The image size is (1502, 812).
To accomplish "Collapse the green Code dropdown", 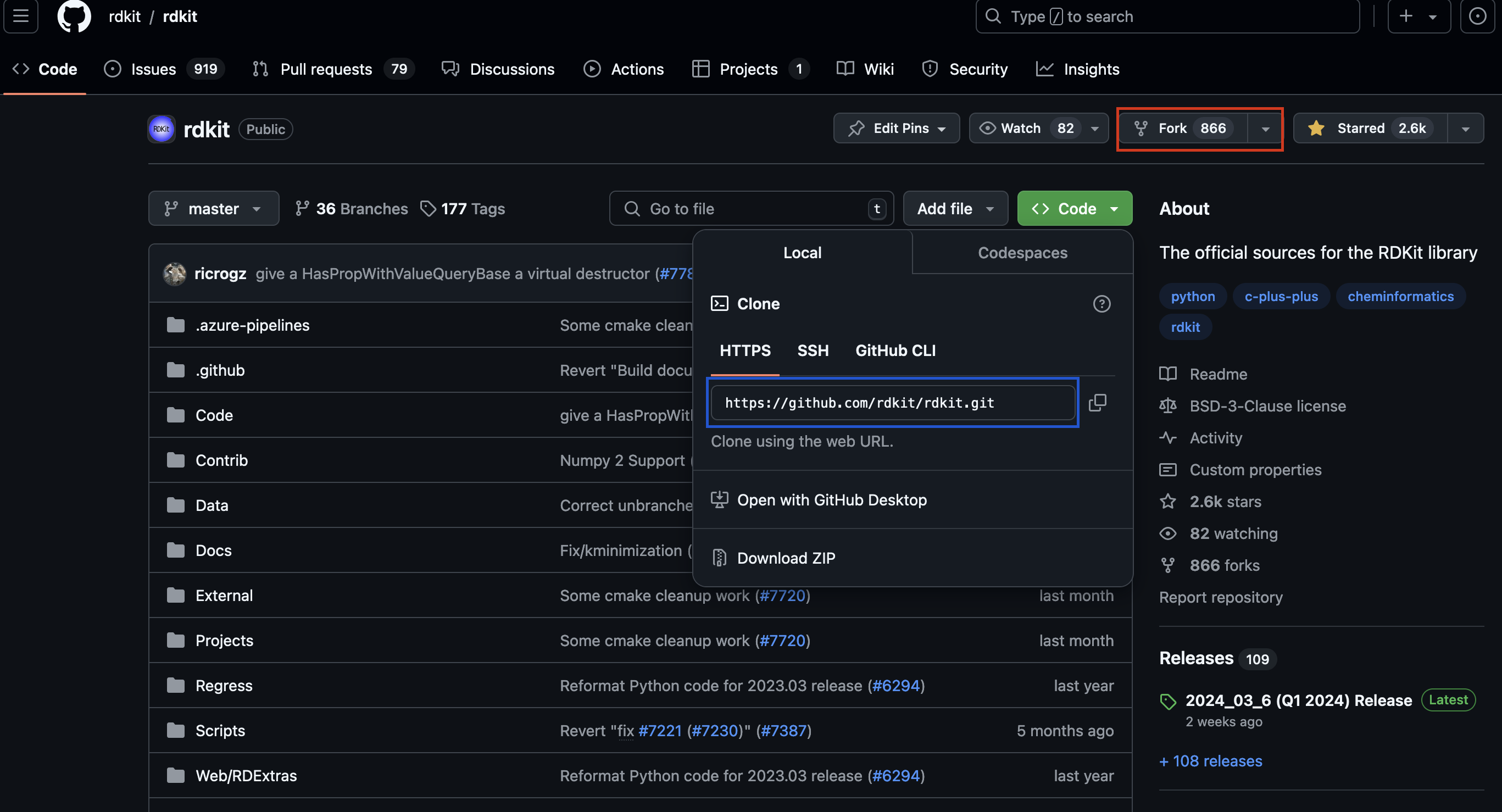I will coord(1075,209).
